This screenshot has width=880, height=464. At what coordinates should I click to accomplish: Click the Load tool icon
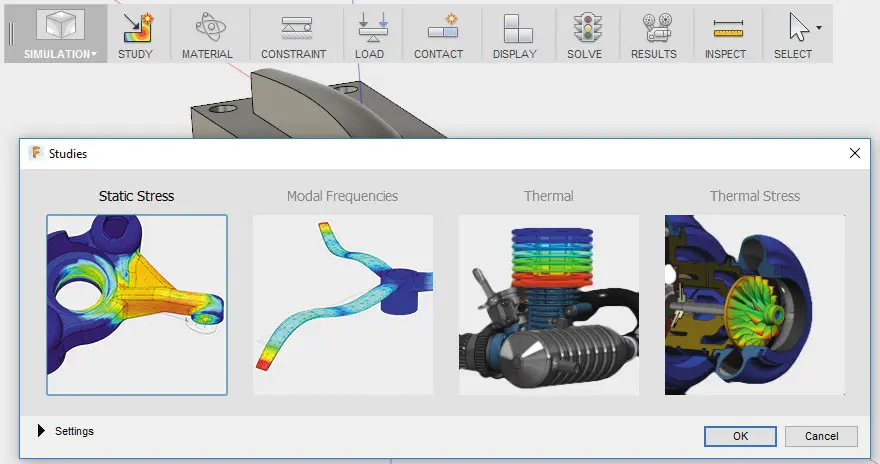tap(369, 28)
